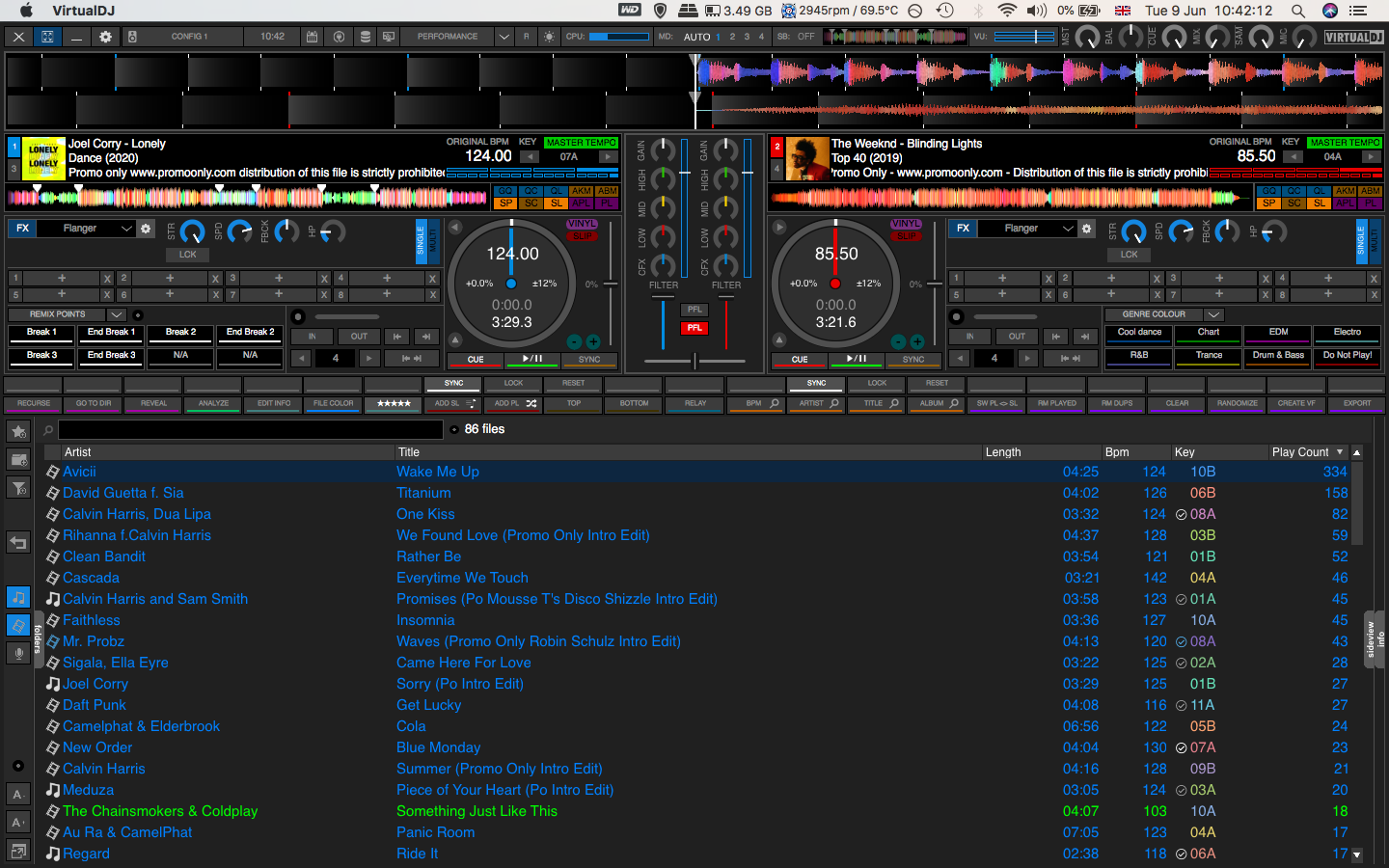1389x868 pixels.
Task: Enable the red PFL button in mixer
Action: (694, 328)
